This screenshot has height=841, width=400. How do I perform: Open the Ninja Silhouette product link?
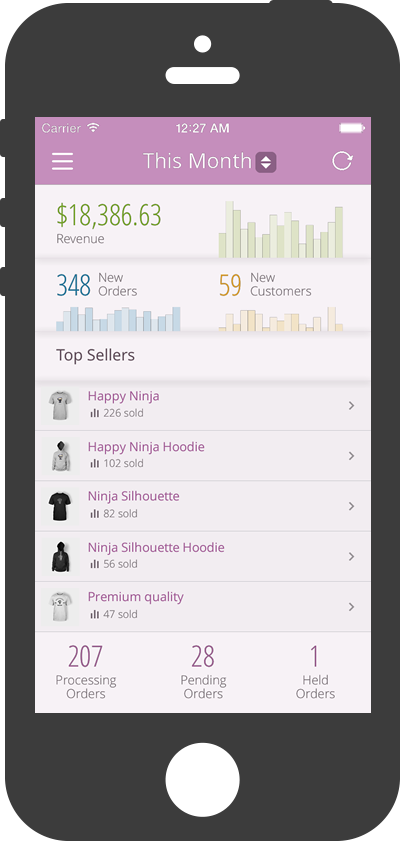coord(134,496)
